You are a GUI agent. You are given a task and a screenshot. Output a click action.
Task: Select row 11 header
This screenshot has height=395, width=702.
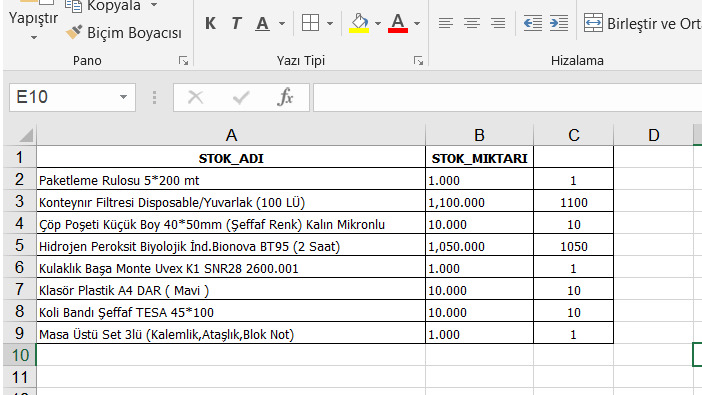click(20, 377)
